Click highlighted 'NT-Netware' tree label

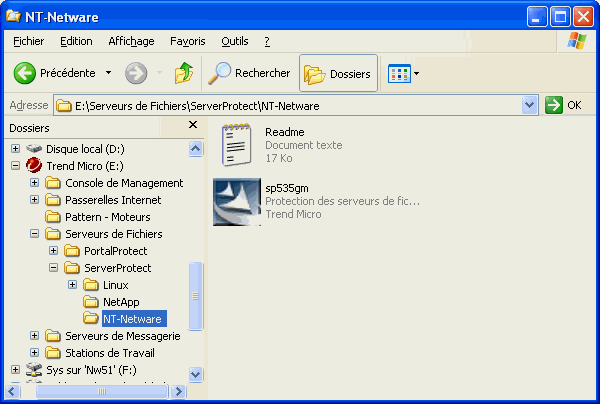click(134, 319)
